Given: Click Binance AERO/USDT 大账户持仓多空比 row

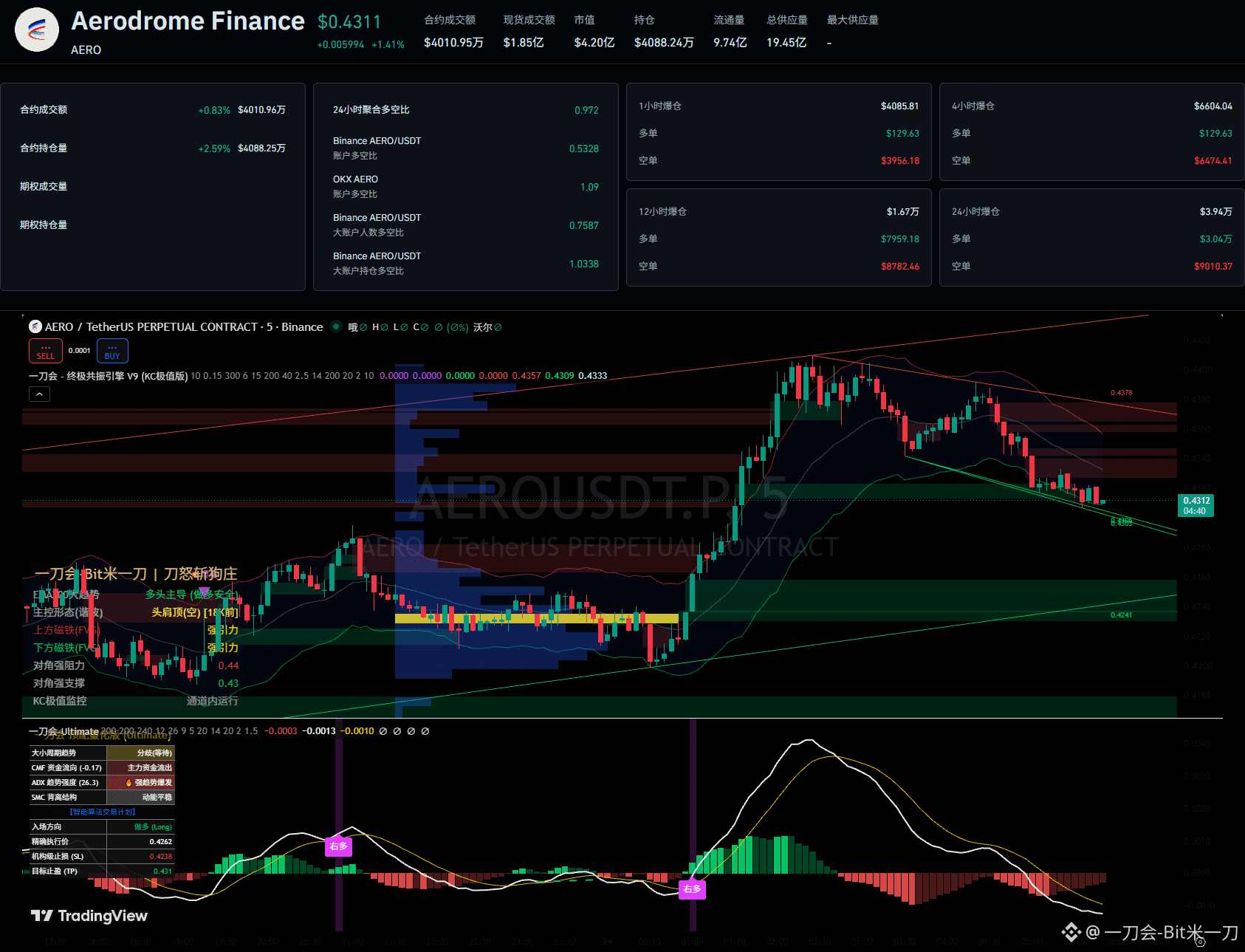Looking at the screenshot, I should pyautogui.click(x=466, y=264).
